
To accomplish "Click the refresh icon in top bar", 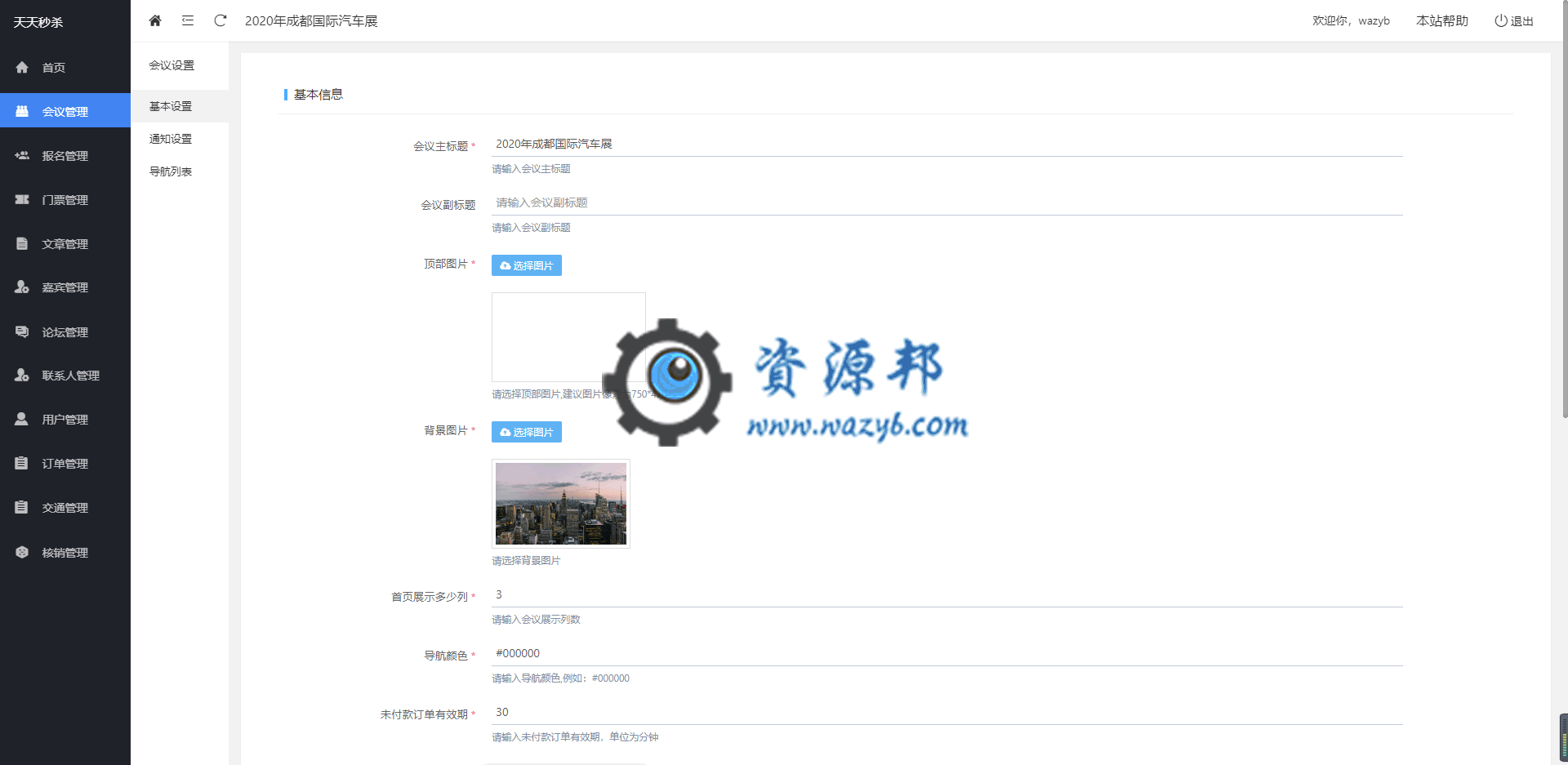I will [220, 20].
